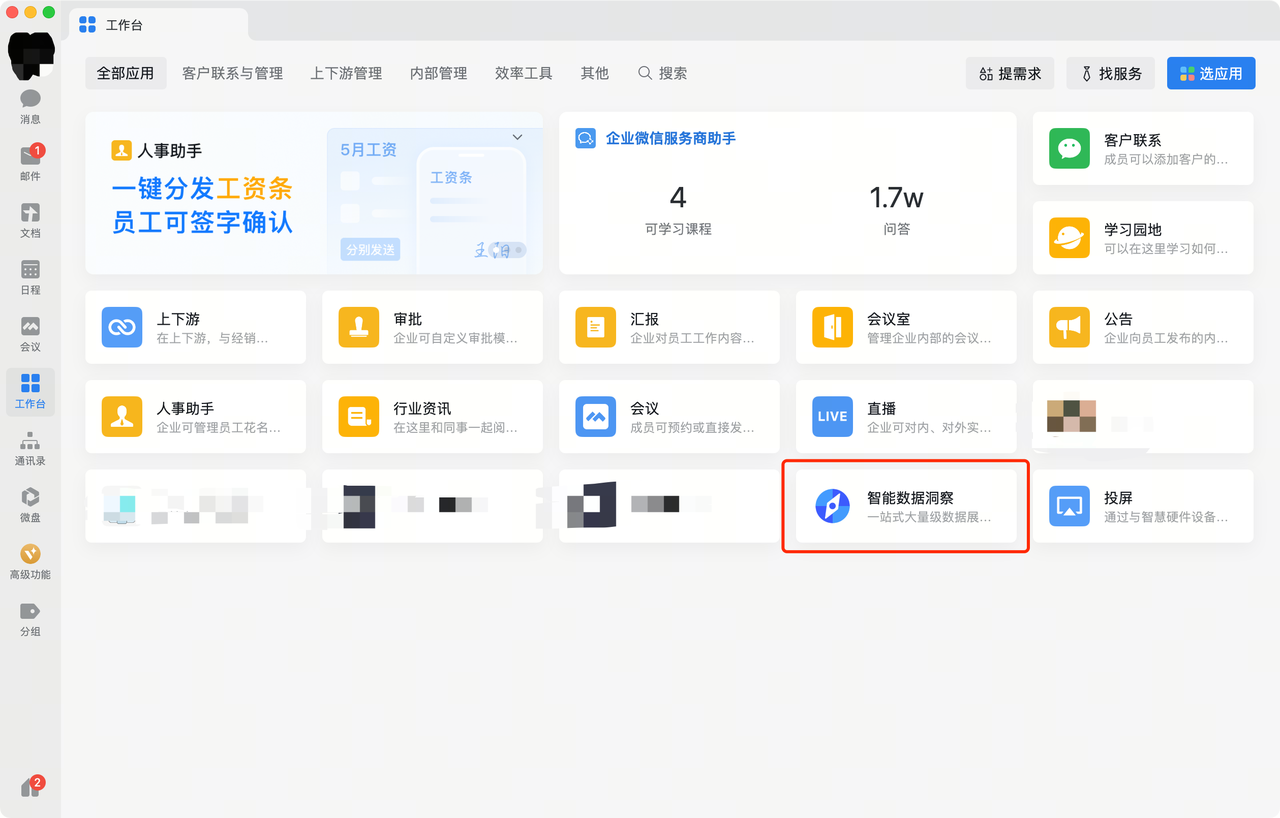The width and height of the screenshot is (1280, 818).
Task: Open the 邮件 sidebar icon with unread badge
Action: click(x=30, y=163)
